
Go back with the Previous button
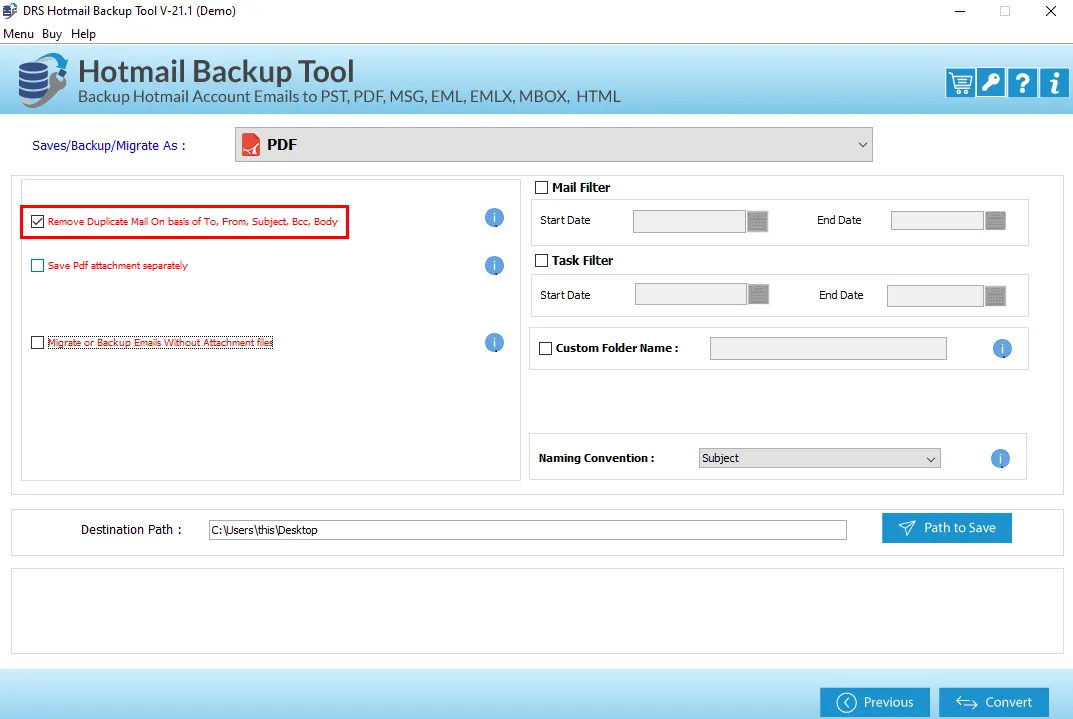coord(875,703)
